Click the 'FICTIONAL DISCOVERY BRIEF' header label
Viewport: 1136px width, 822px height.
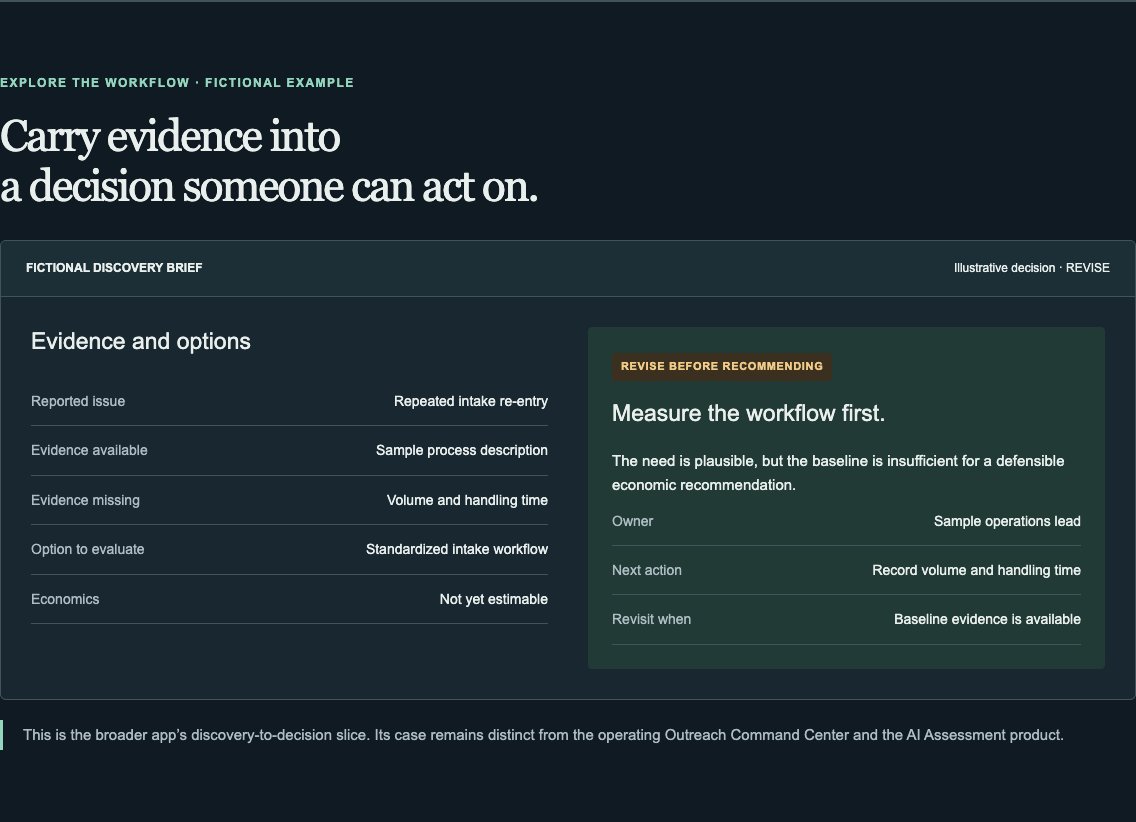(114, 268)
